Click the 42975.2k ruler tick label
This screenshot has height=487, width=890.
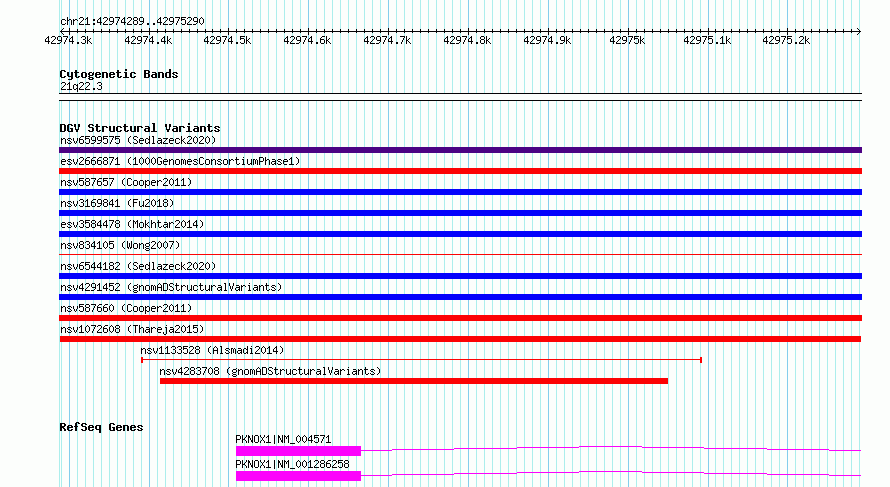[x=786, y=40]
